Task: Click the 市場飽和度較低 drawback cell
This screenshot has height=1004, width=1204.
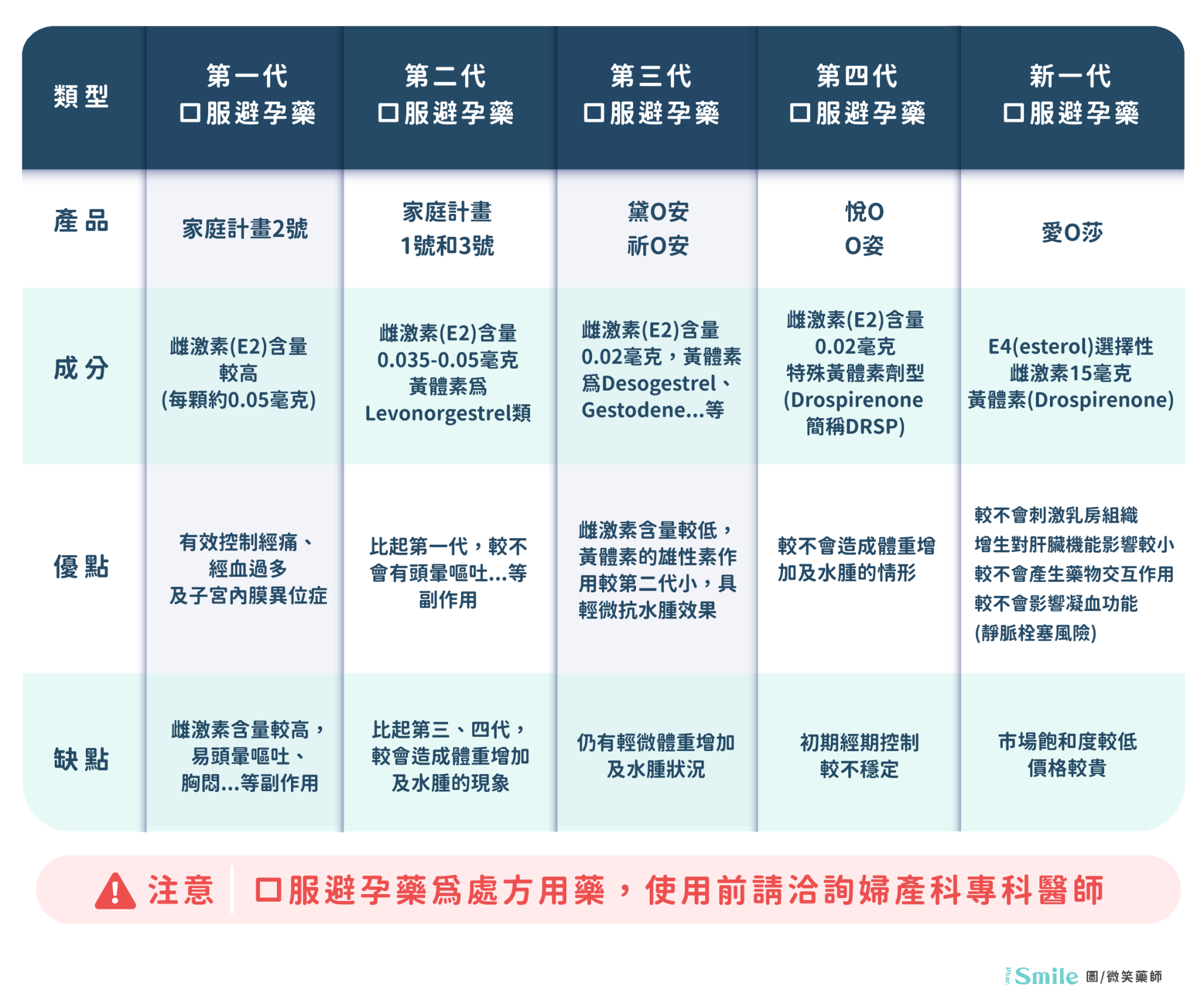Action: tap(1067, 755)
